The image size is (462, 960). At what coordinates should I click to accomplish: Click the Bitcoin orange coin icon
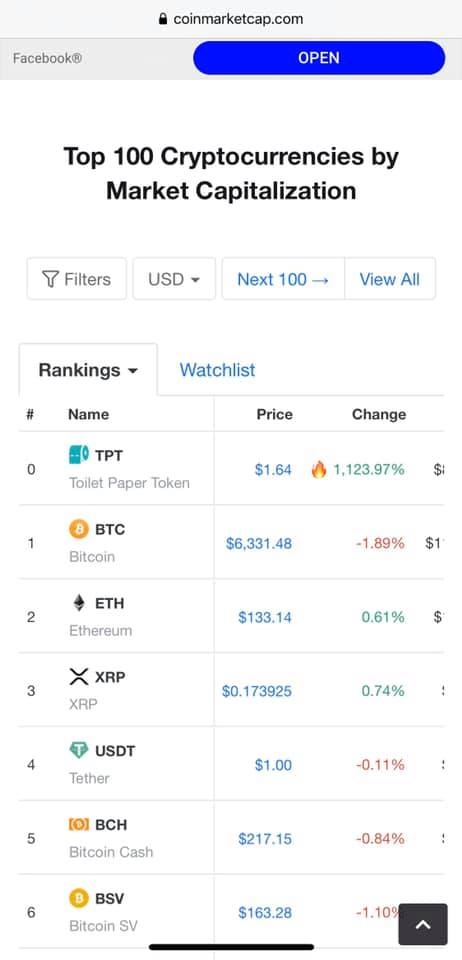pyautogui.click(x=79, y=529)
